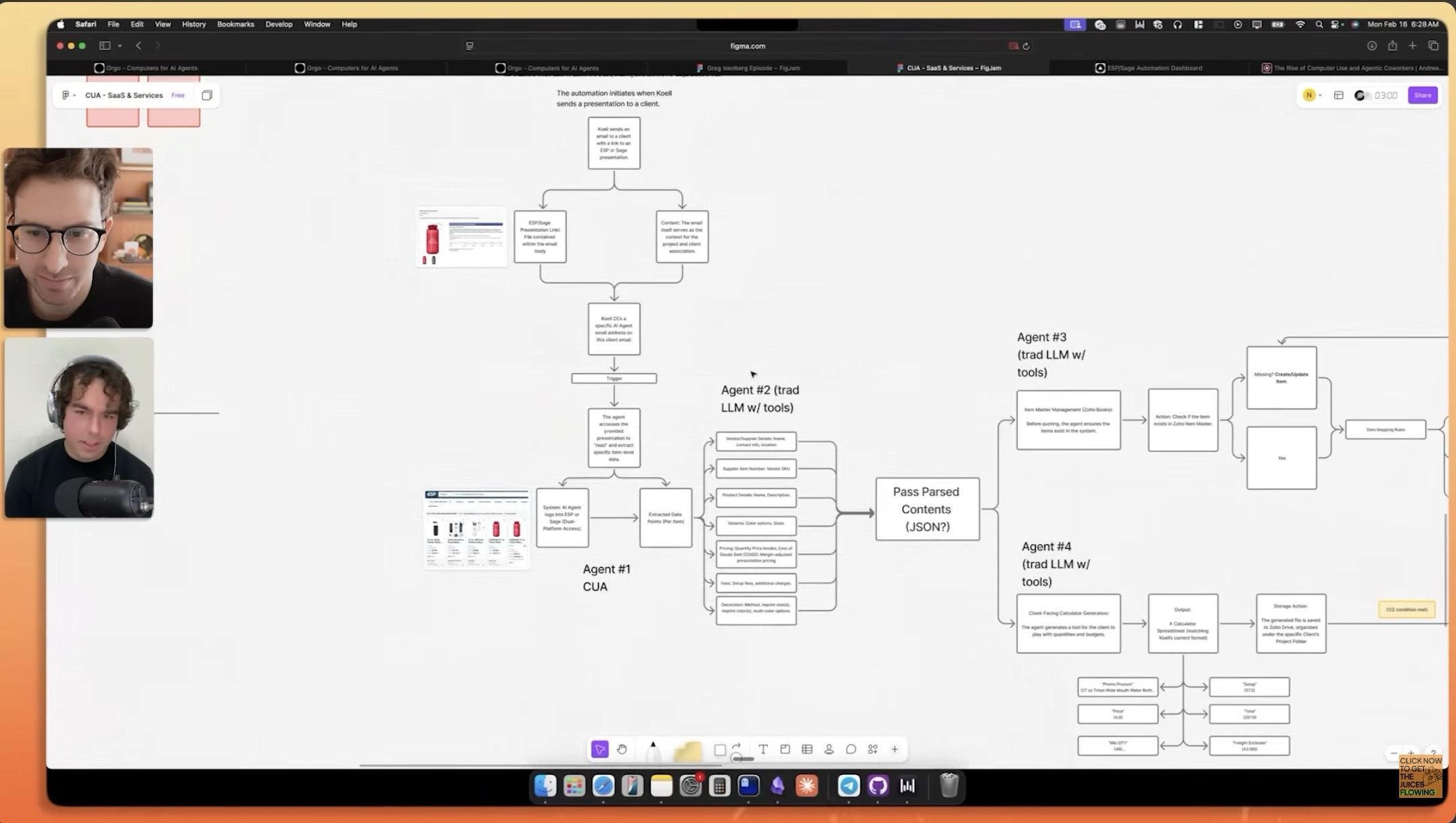Select the Hand pan tool

(622, 749)
